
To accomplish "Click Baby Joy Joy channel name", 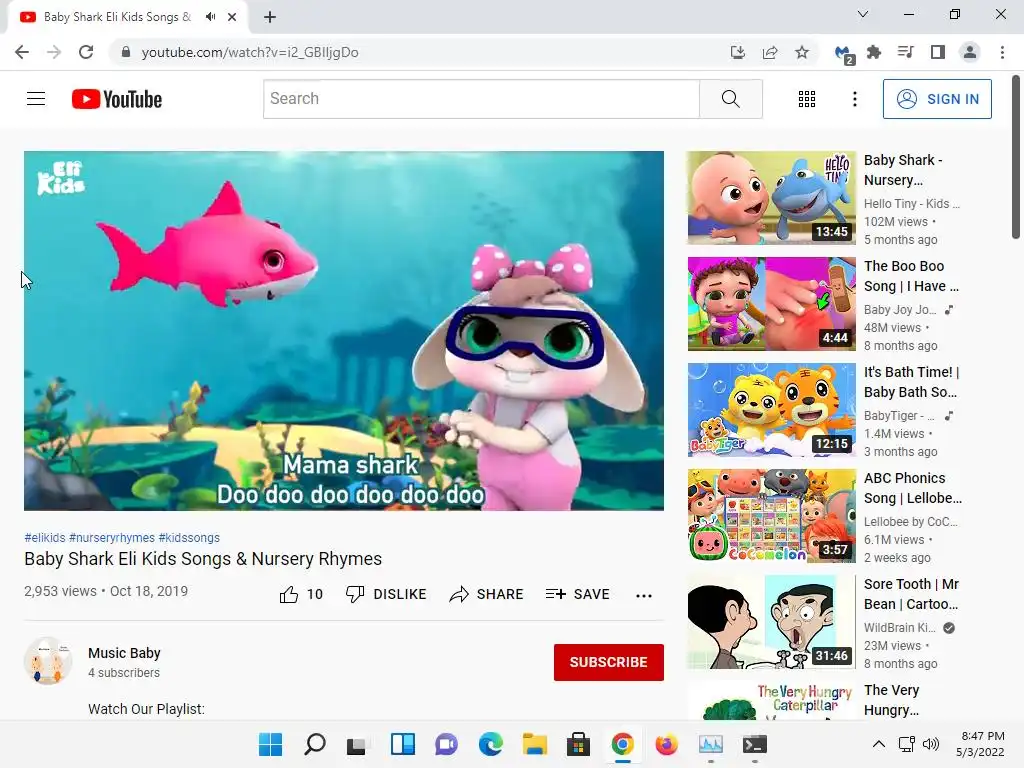I will (x=900, y=310).
